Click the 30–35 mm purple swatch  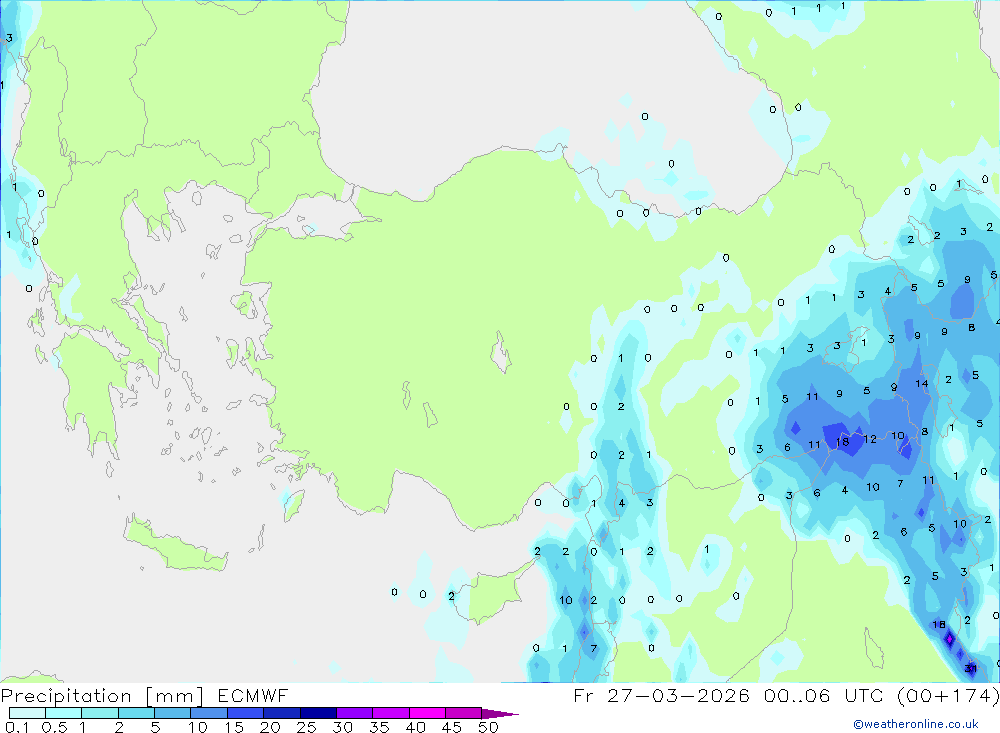coord(355,713)
